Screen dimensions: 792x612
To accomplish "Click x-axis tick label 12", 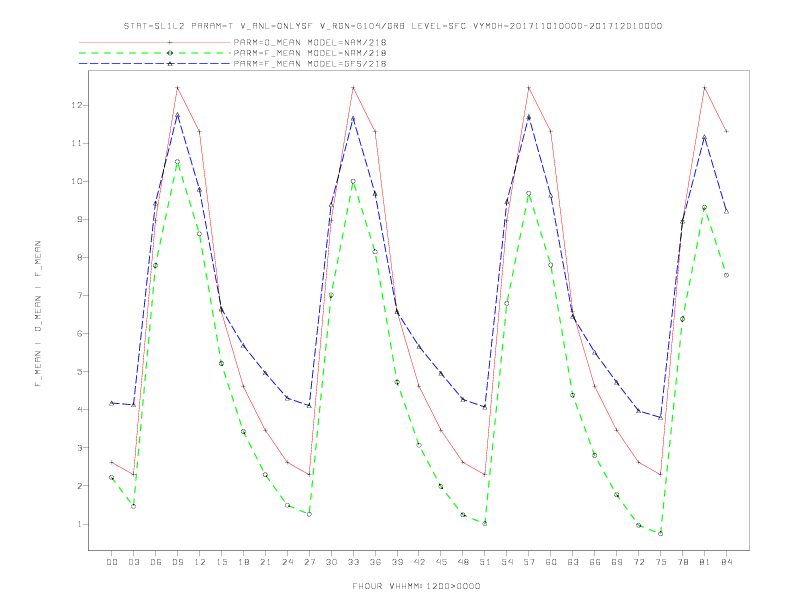I will 200,562.
